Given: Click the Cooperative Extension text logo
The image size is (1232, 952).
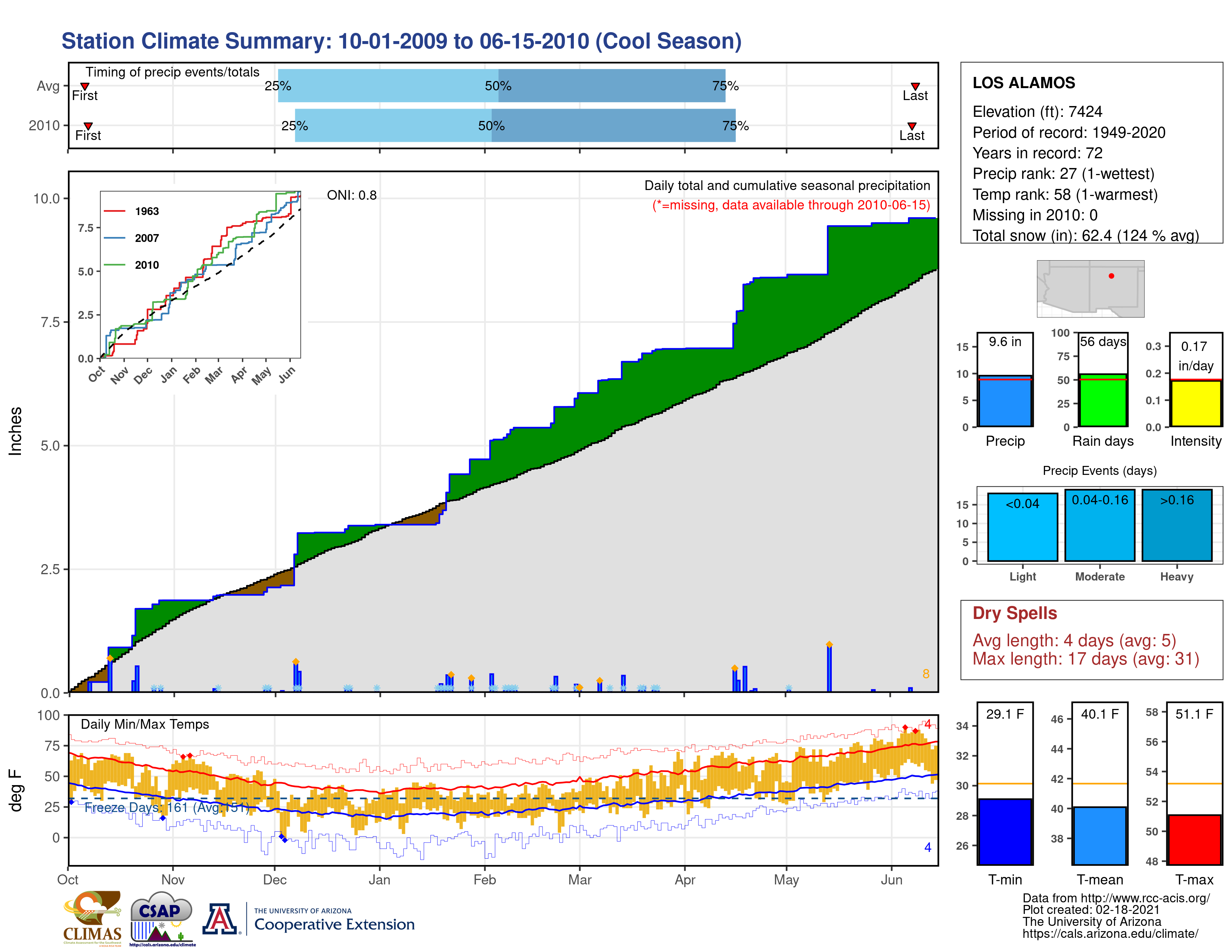Looking at the screenshot, I should pos(334,920).
